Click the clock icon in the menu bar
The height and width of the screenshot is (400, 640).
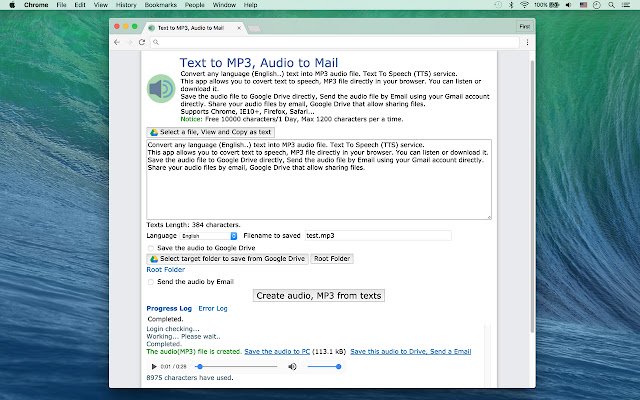597,5
